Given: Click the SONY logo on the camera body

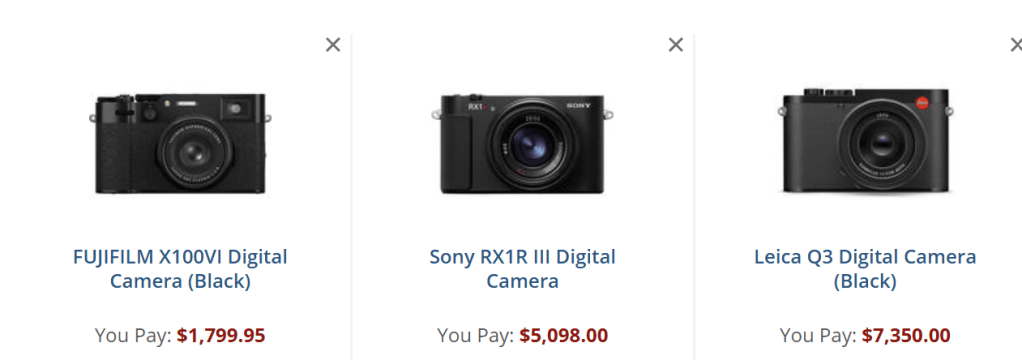Looking at the screenshot, I should (578, 106).
